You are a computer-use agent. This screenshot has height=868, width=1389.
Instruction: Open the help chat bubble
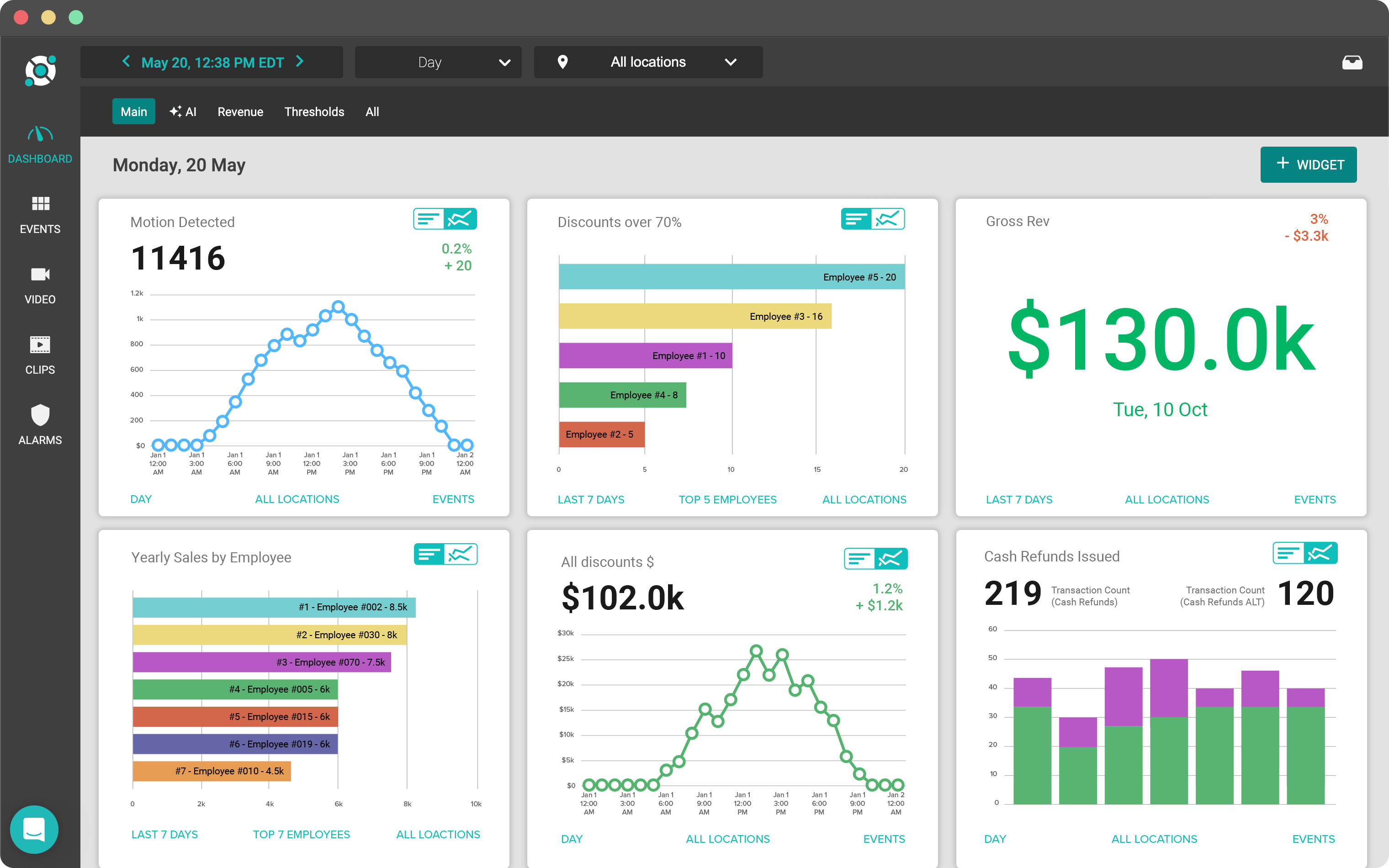pyautogui.click(x=34, y=830)
